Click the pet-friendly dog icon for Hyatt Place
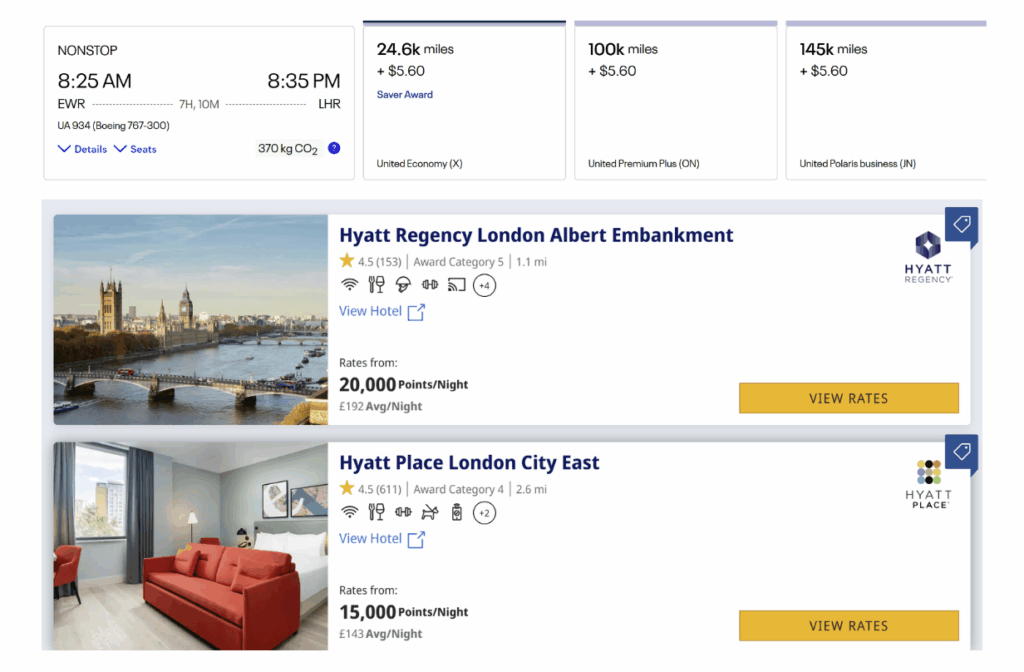The image size is (1024, 672). tap(430, 513)
